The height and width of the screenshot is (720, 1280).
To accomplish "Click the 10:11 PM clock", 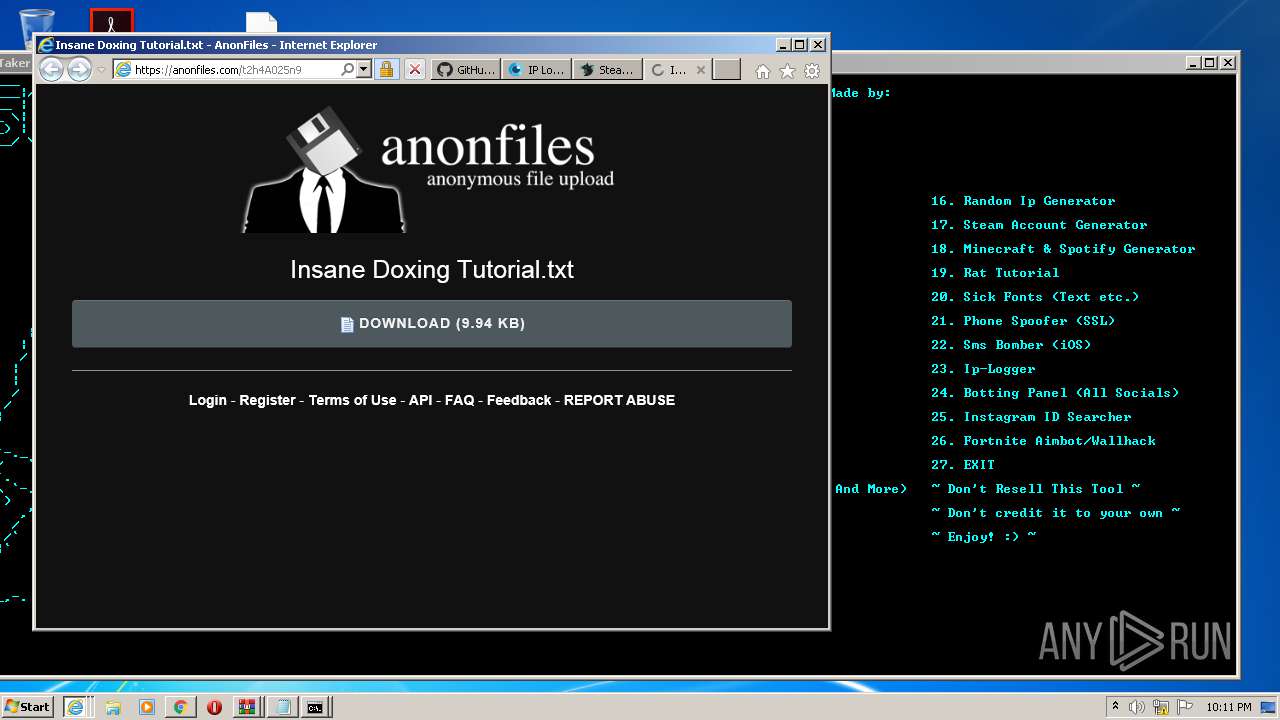I will [1228, 707].
